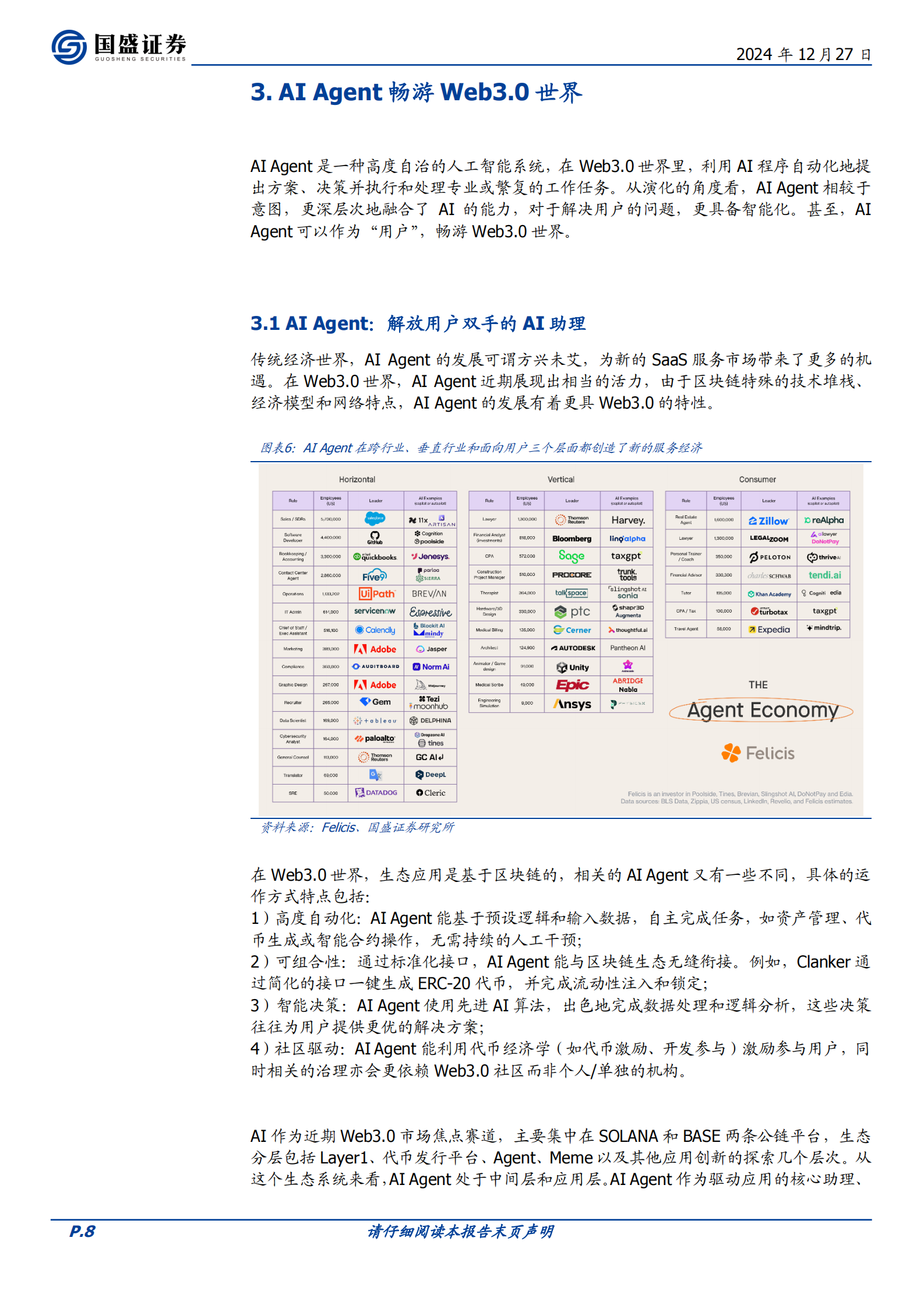Click the Bloomberg logo in the Financial Analyst row
Screen dimensions: 924x1308
coord(572,539)
